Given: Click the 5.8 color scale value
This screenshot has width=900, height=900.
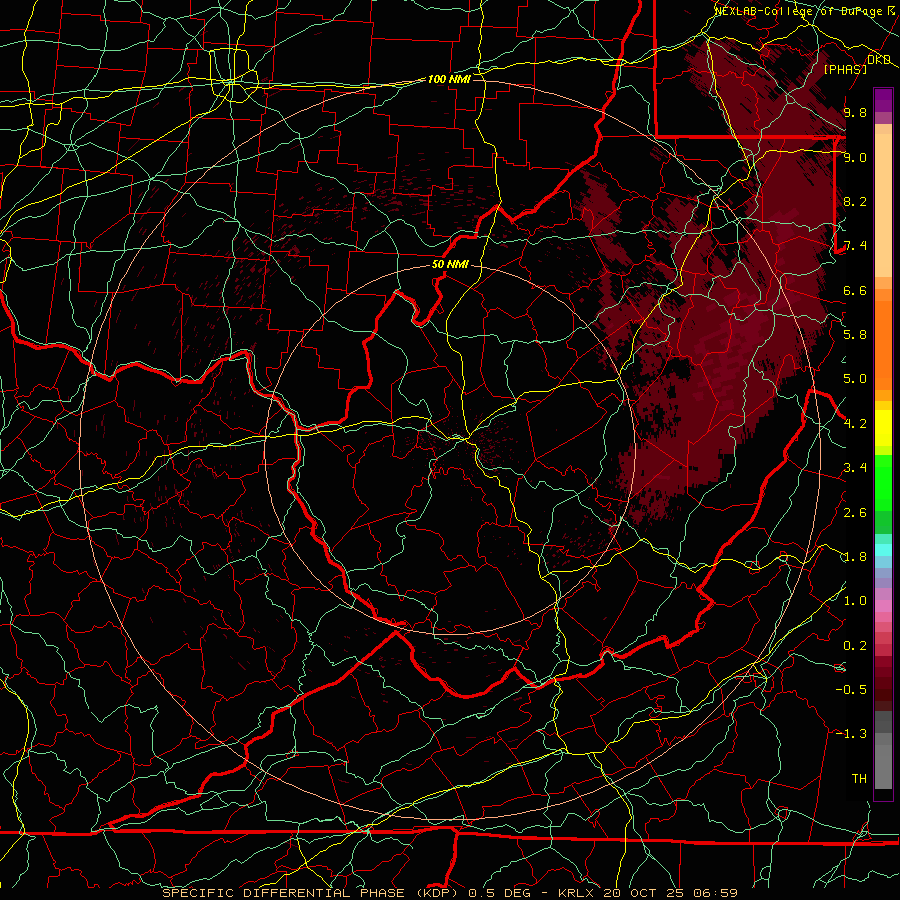Looking at the screenshot, I should (855, 335).
